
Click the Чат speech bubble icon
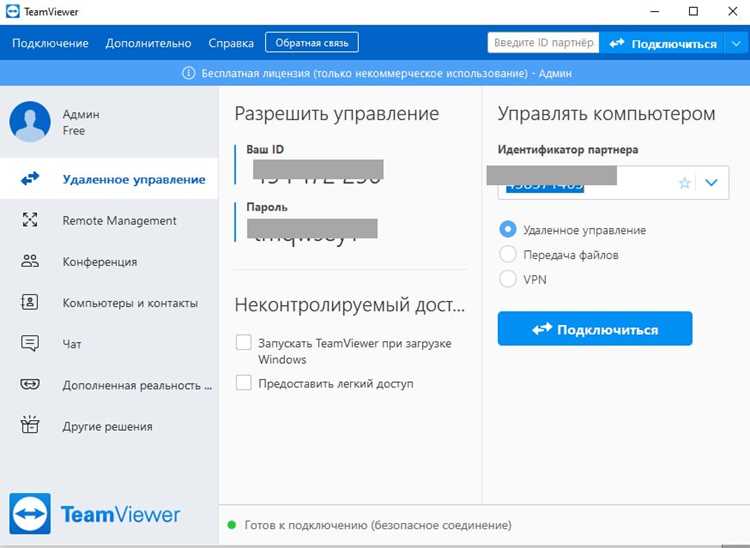coord(30,343)
